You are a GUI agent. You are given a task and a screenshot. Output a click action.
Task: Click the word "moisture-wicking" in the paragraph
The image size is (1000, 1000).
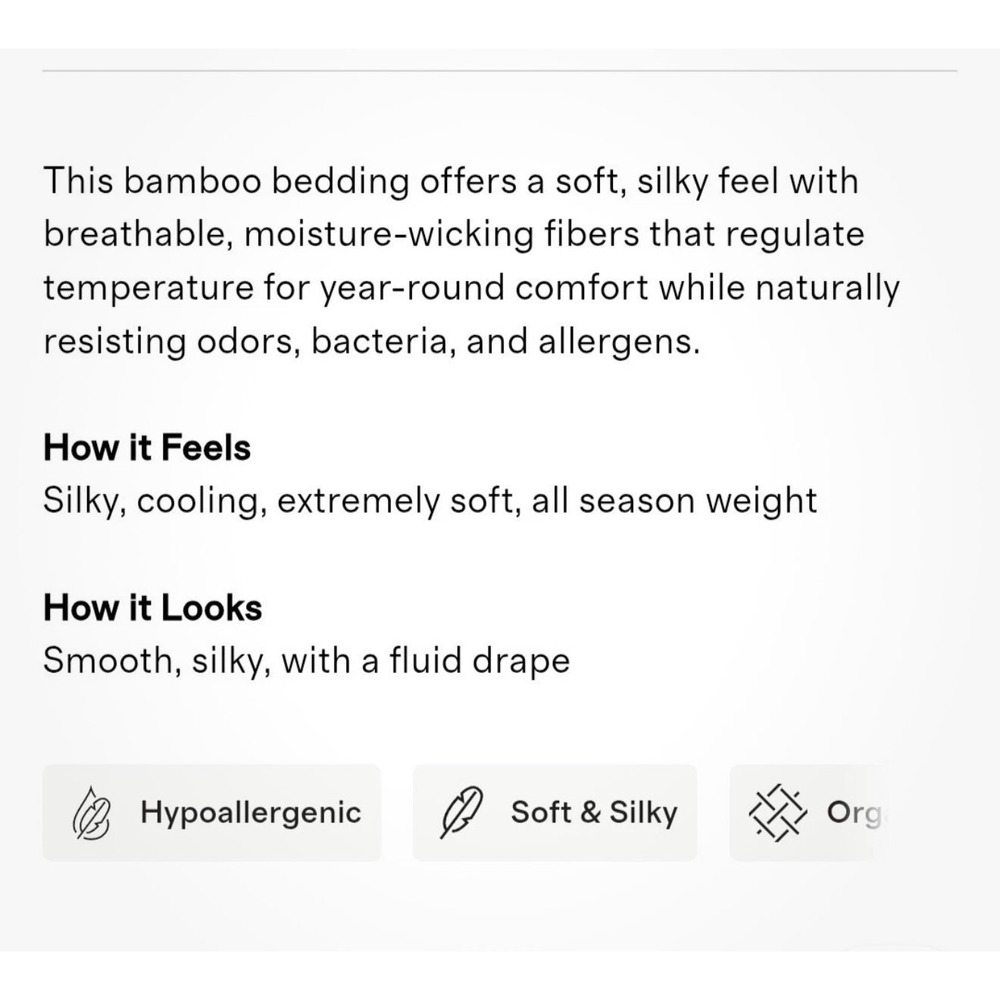click(x=389, y=234)
